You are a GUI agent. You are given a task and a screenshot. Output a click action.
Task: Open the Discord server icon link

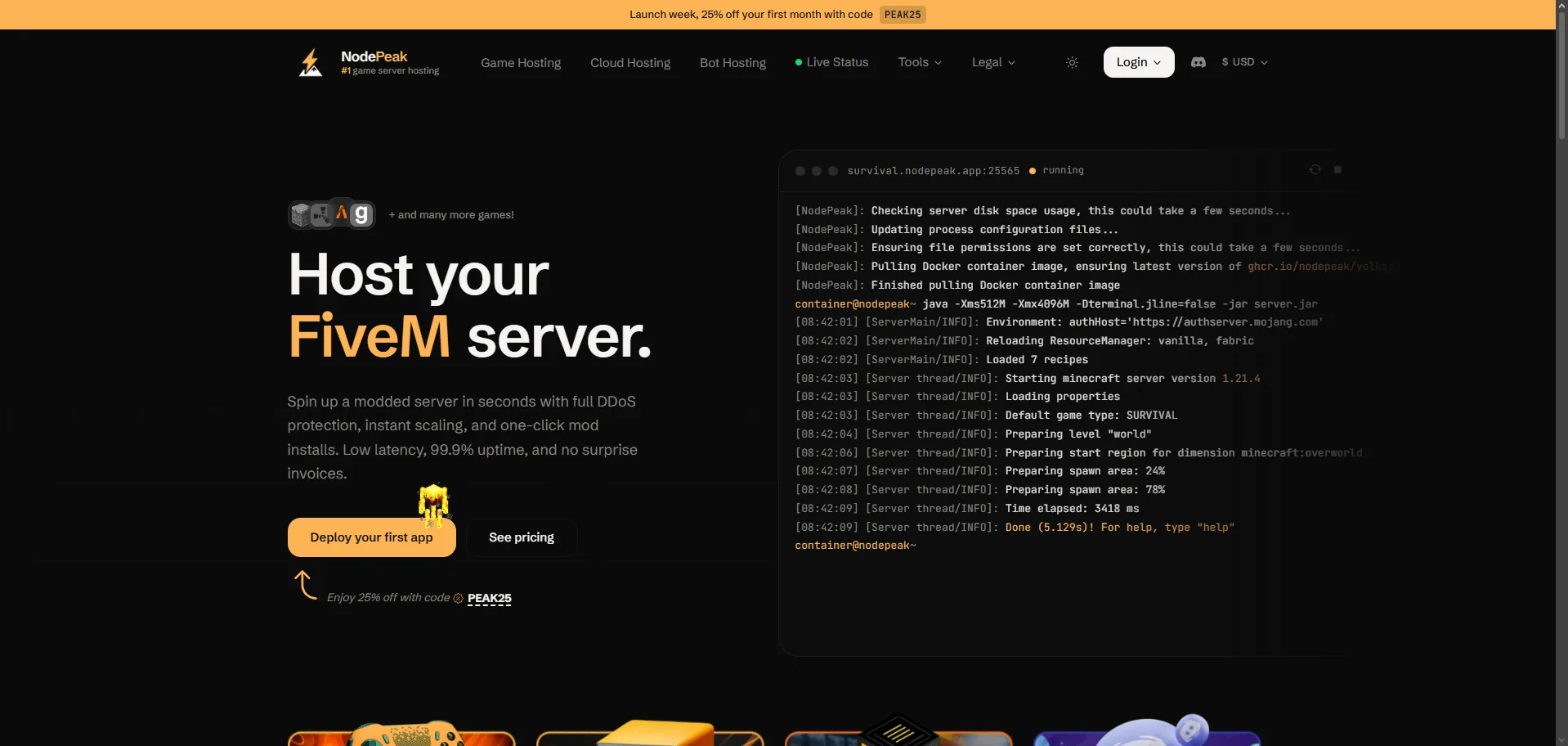pos(1198,62)
